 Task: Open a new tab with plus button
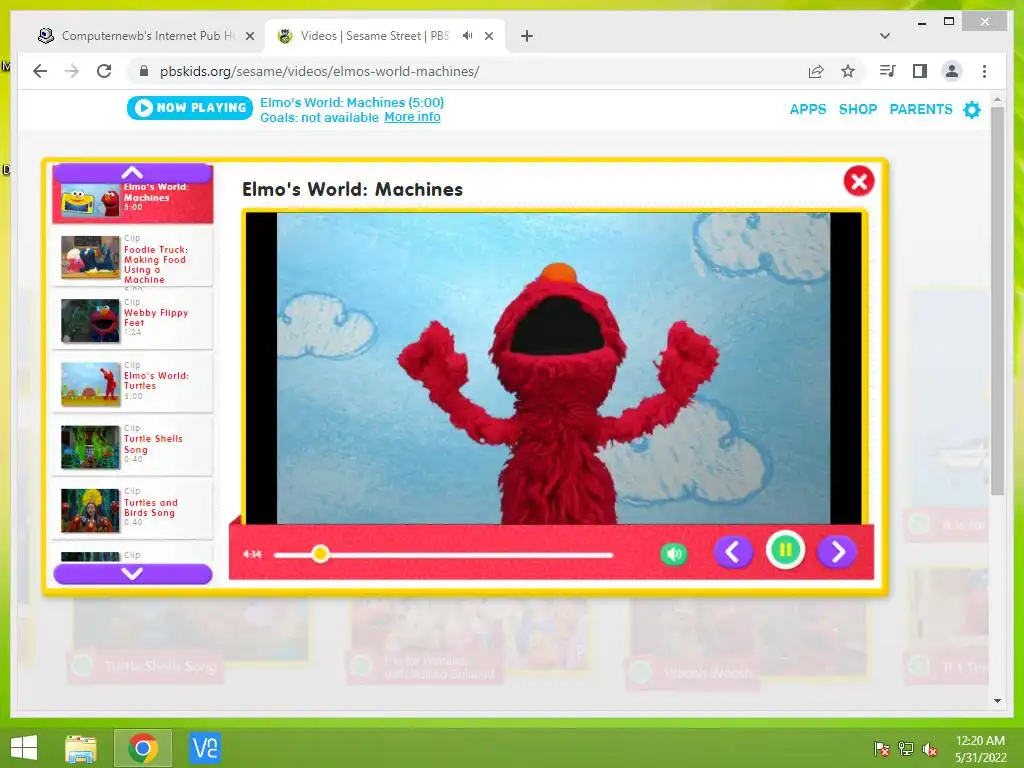(527, 36)
